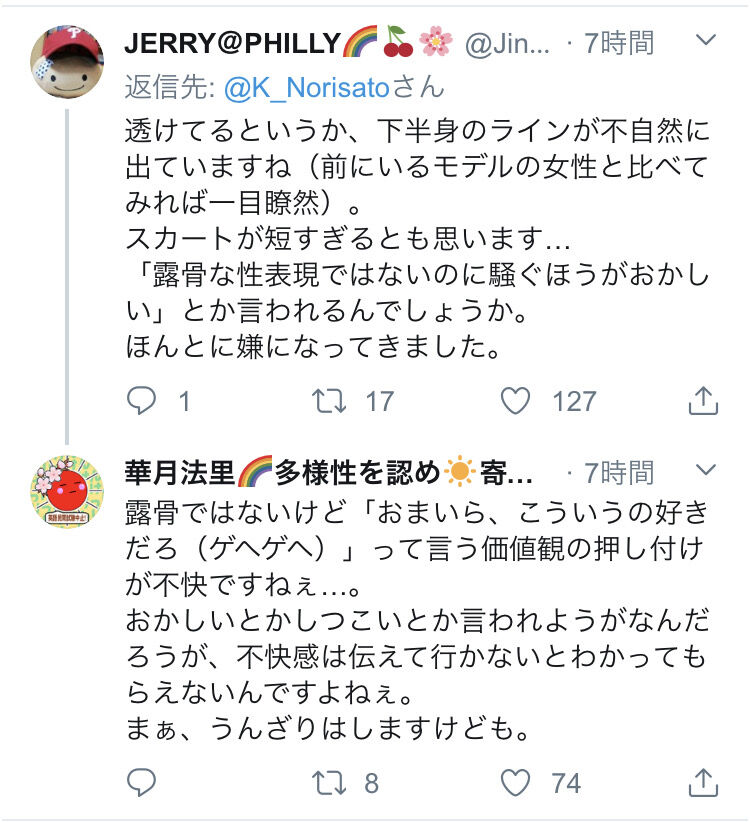This screenshot has width=750, height=822.
Task: Open the 7時間 timestamp on first tweet
Action: 618,43
